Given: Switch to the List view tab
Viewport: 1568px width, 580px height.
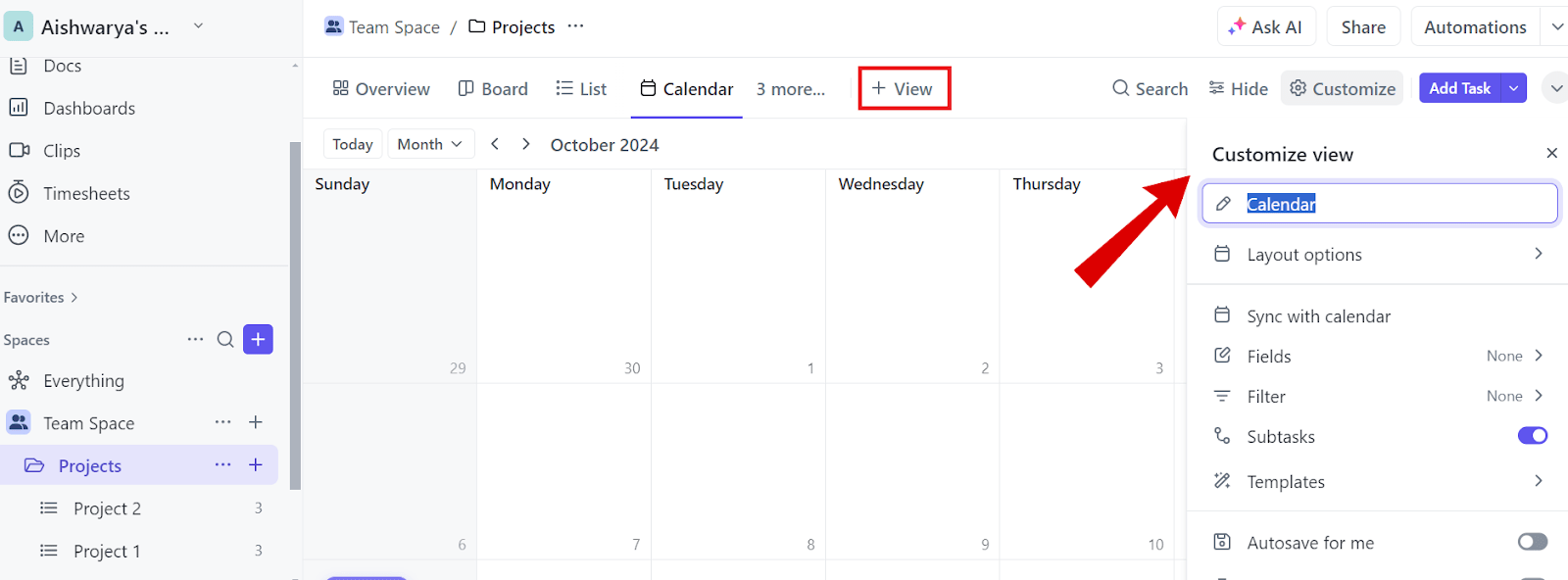Looking at the screenshot, I should coord(581,89).
